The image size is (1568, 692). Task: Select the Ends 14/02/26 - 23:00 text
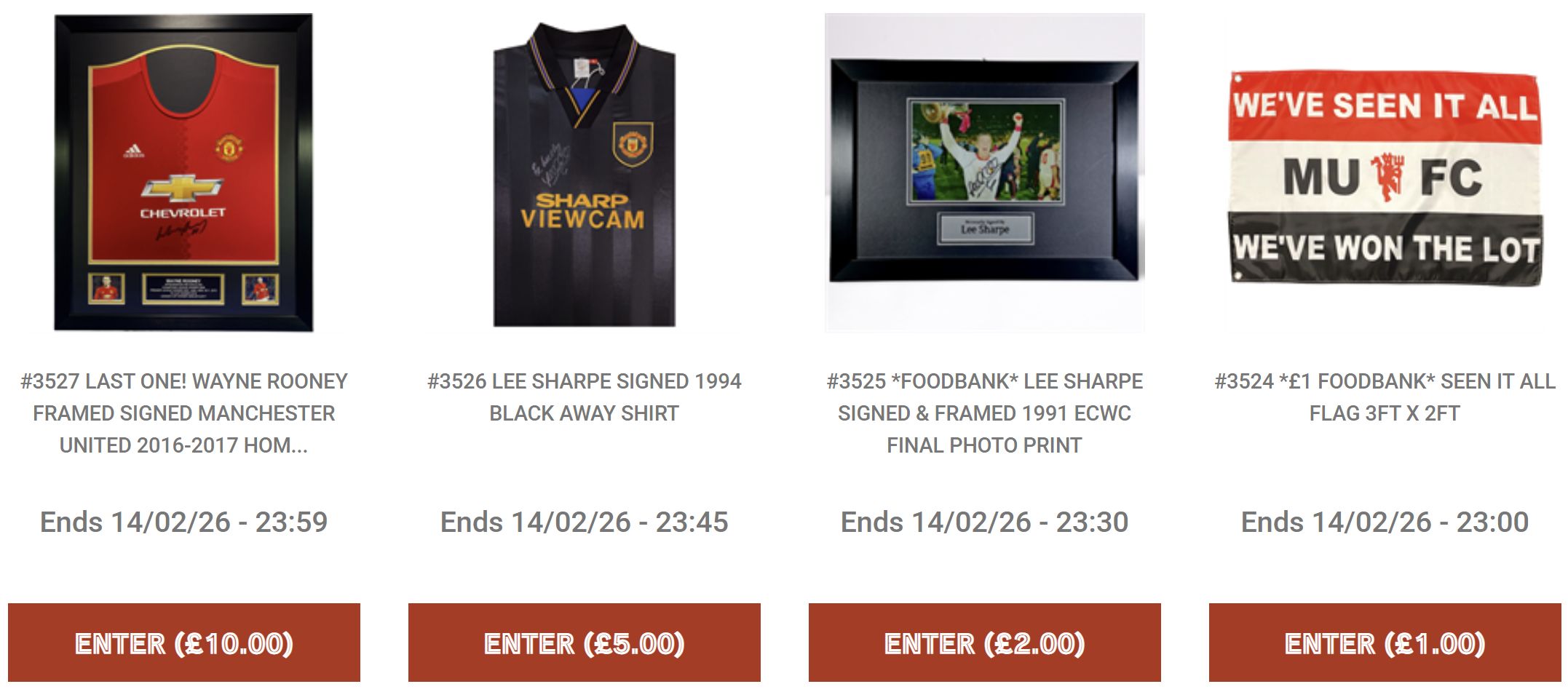point(1385,522)
